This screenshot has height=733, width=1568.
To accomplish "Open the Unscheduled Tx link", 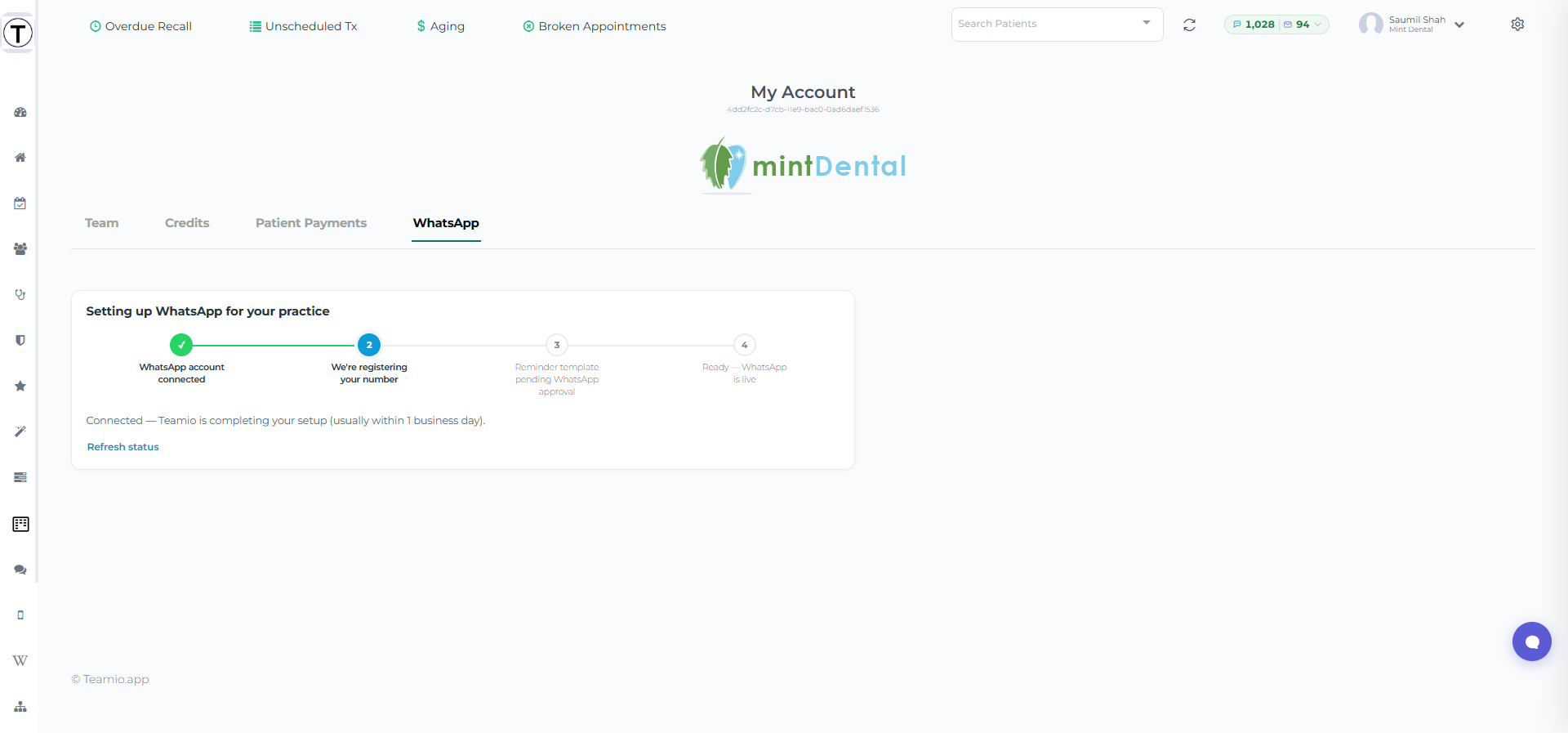I will (x=303, y=26).
